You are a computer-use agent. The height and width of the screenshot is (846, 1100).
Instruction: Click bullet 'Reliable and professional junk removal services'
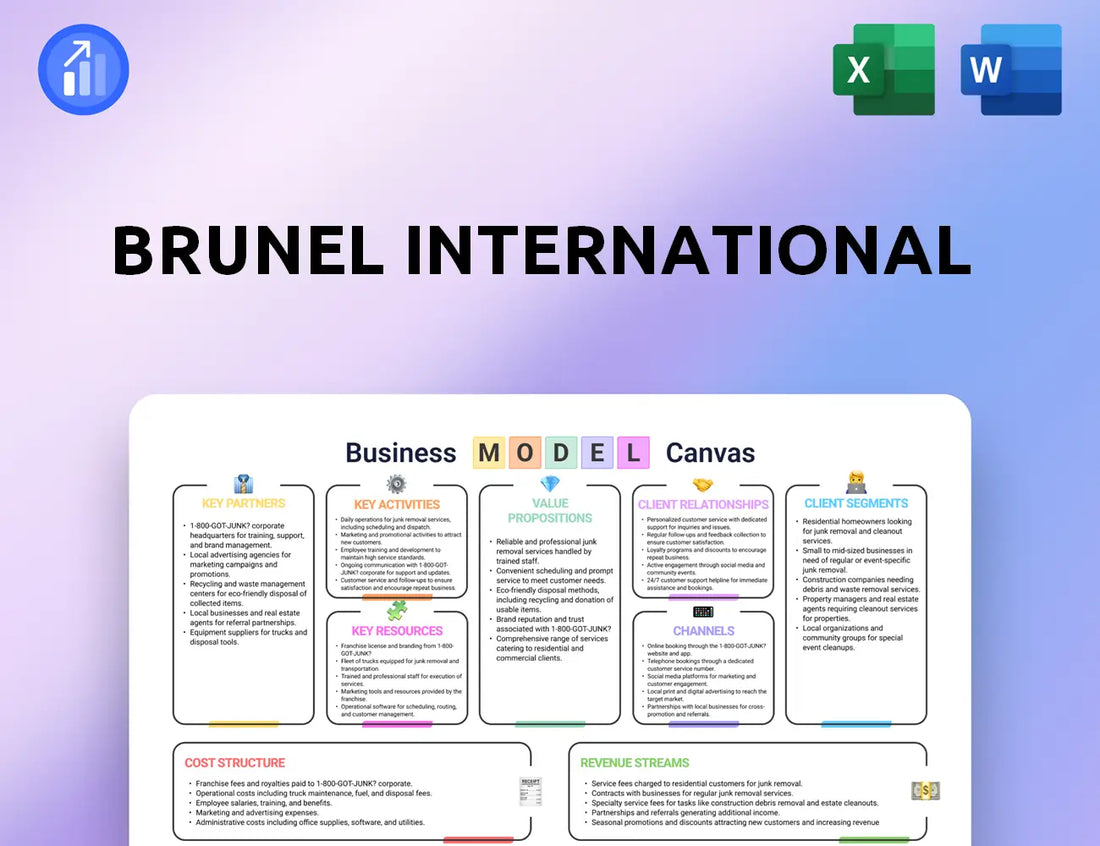pyautogui.click(x=545, y=551)
